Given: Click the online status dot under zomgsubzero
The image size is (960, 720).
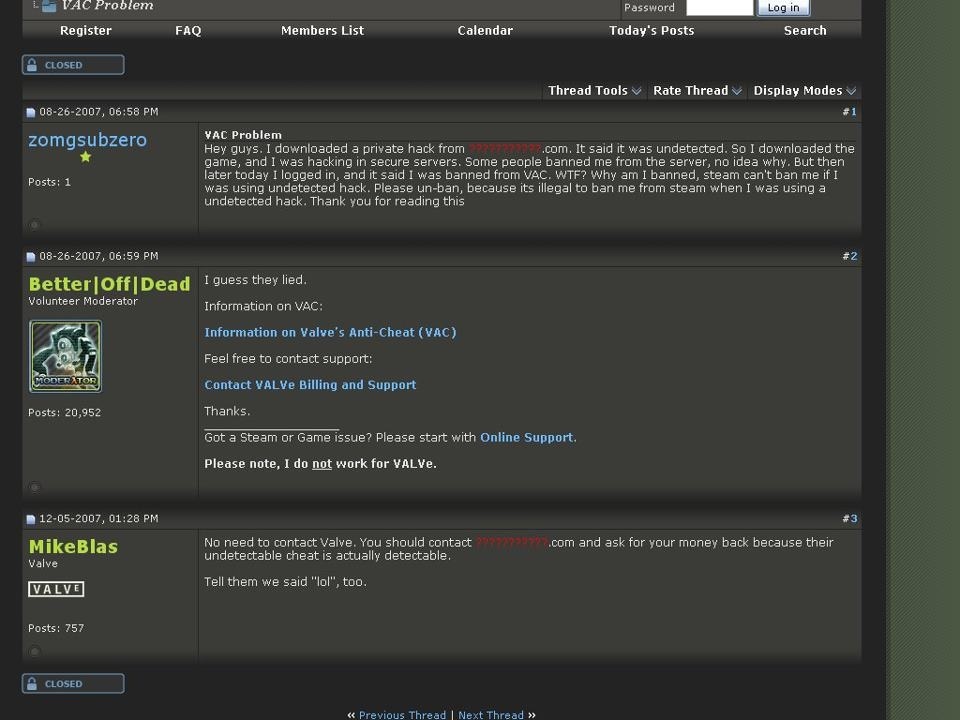Looking at the screenshot, I should click(34, 225).
